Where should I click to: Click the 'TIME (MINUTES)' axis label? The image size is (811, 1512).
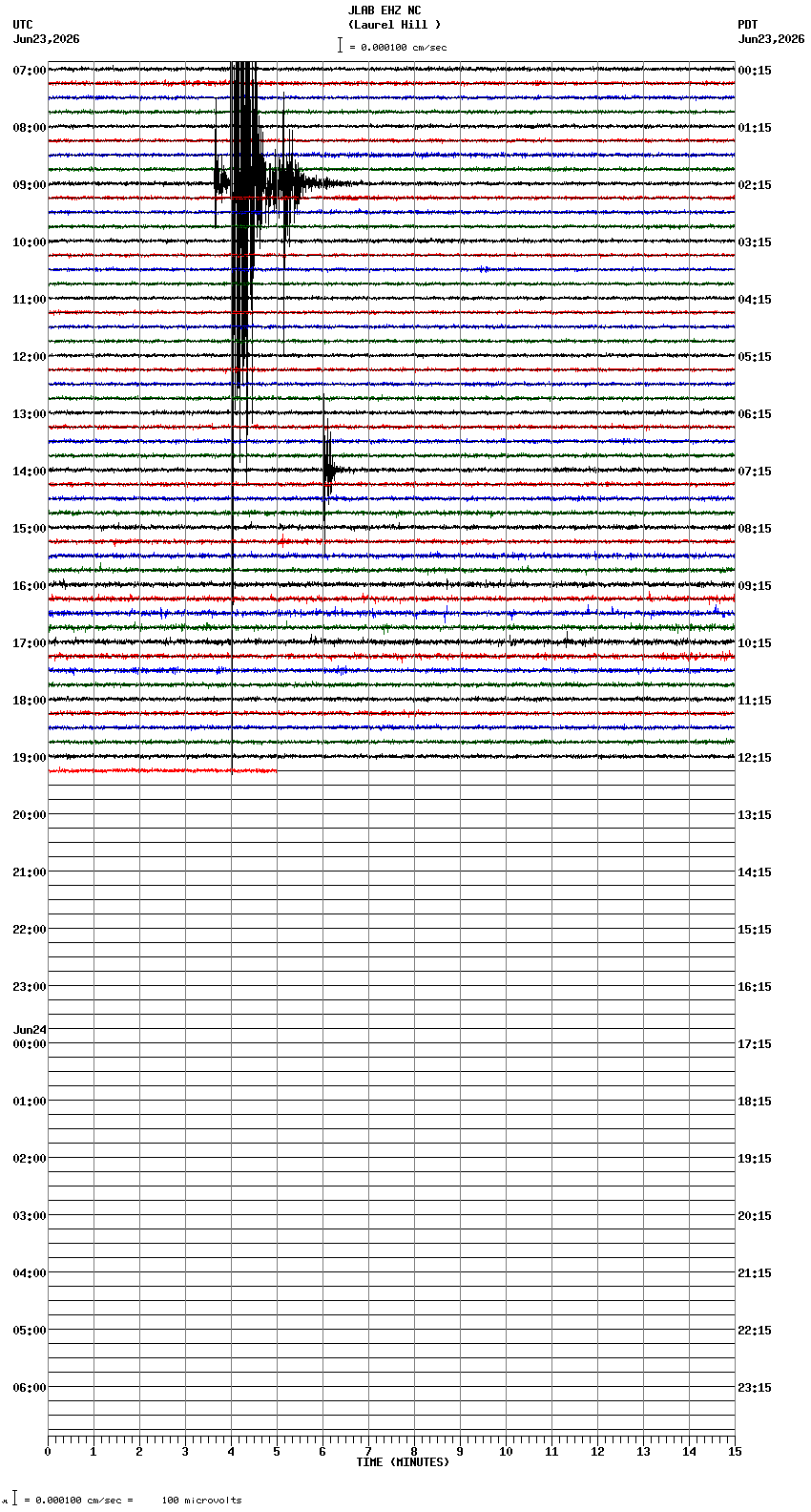point(403,1462)
